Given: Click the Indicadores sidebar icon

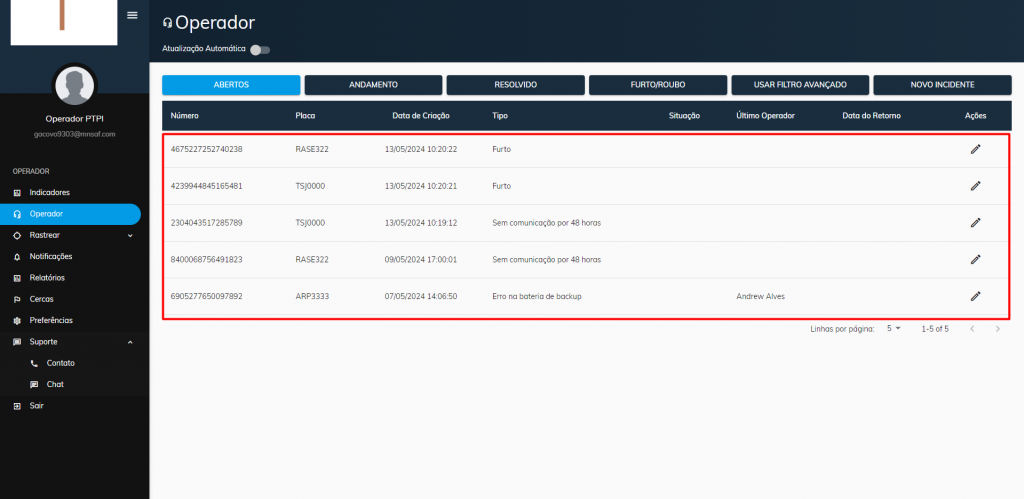Looking at the screenshot, I should click(x=17, y=193).
